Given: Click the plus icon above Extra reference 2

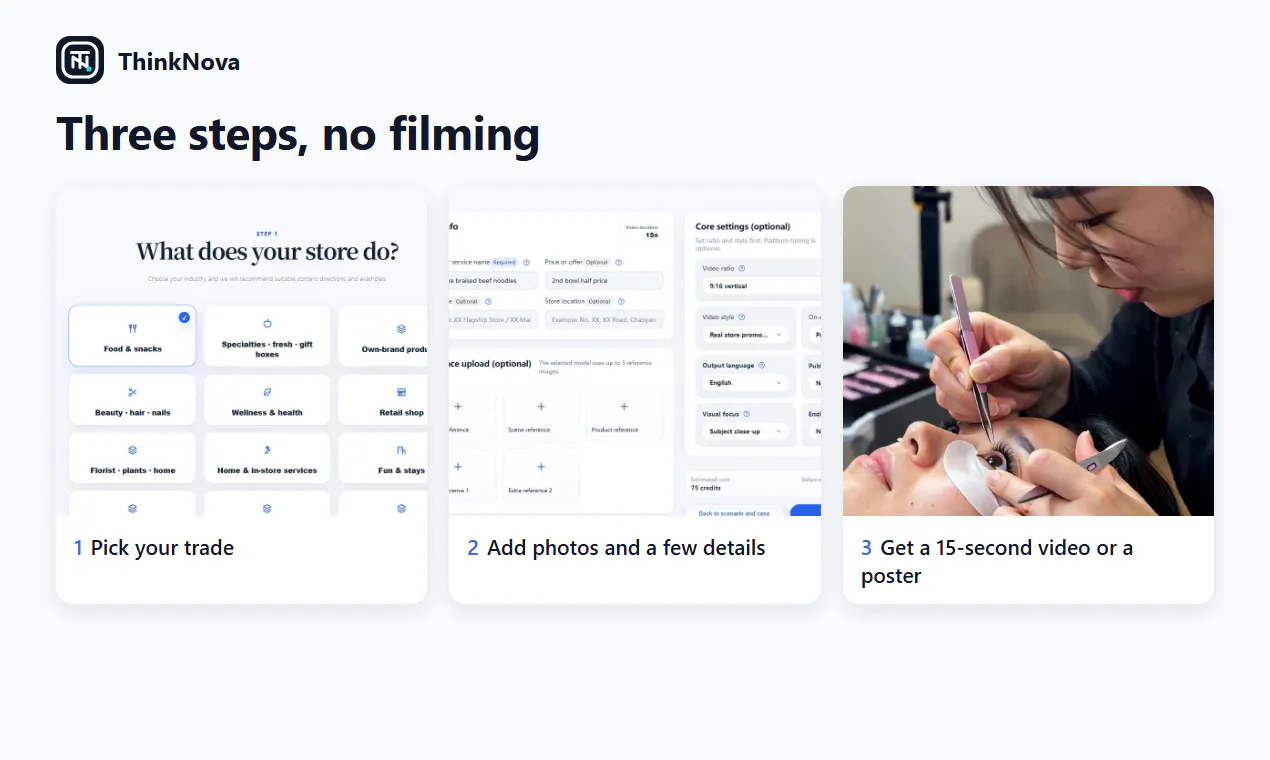Looking at the screenshot, I should [x=541, y=467].
